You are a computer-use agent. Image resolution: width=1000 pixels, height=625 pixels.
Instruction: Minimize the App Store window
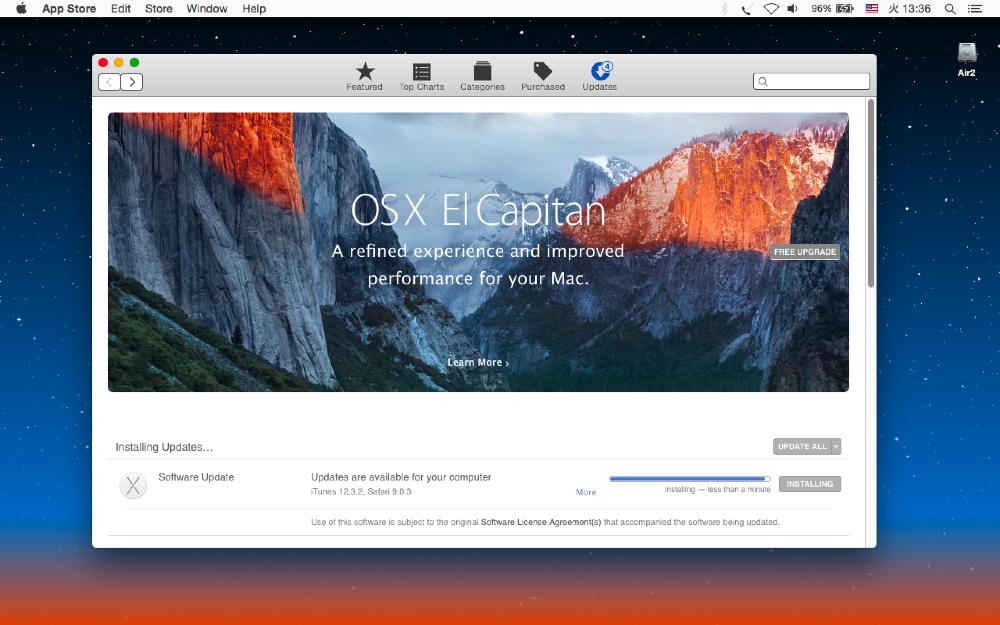point(119,62)
